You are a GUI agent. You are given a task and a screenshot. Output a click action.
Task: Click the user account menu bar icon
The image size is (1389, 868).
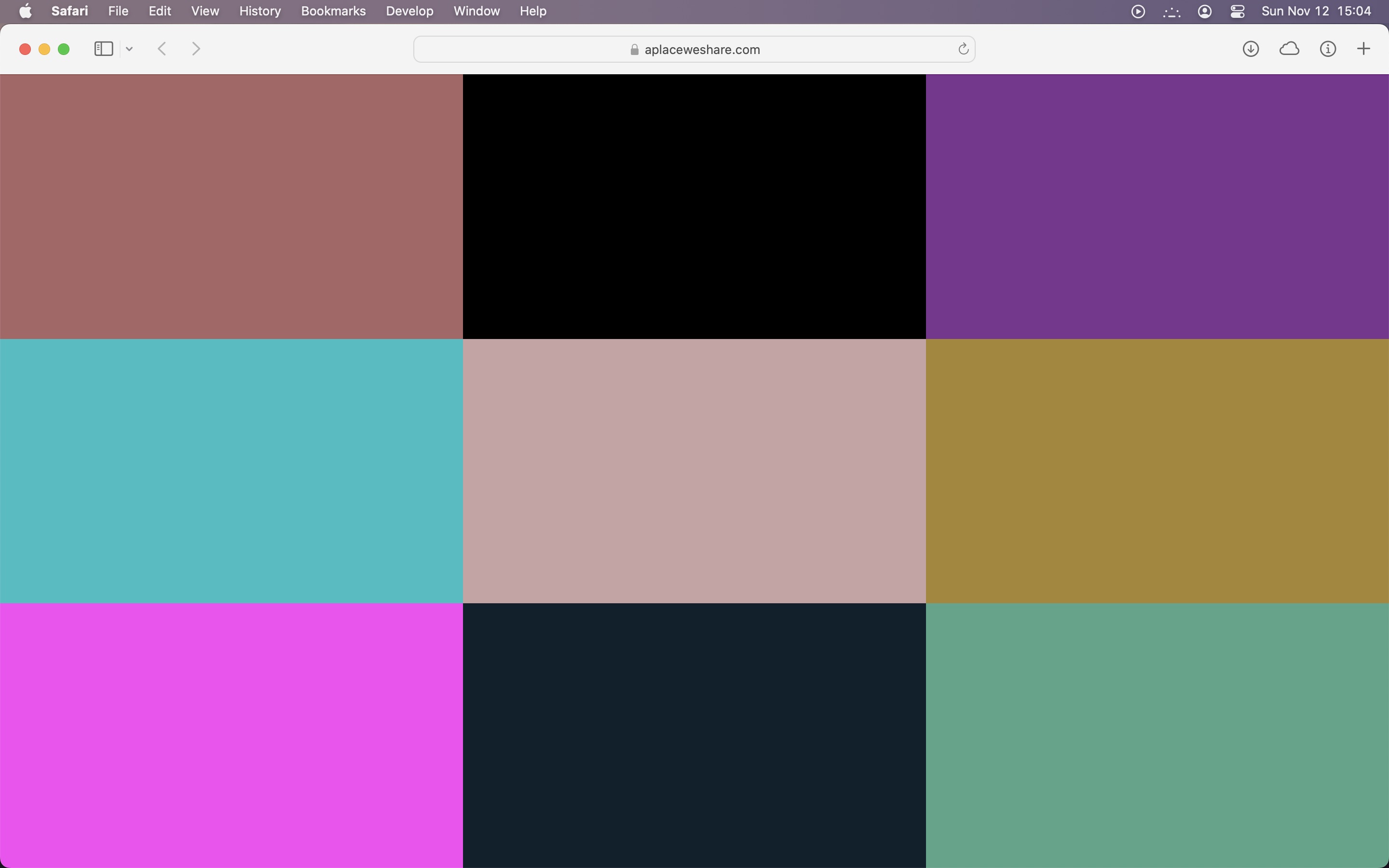[1205, 11]
